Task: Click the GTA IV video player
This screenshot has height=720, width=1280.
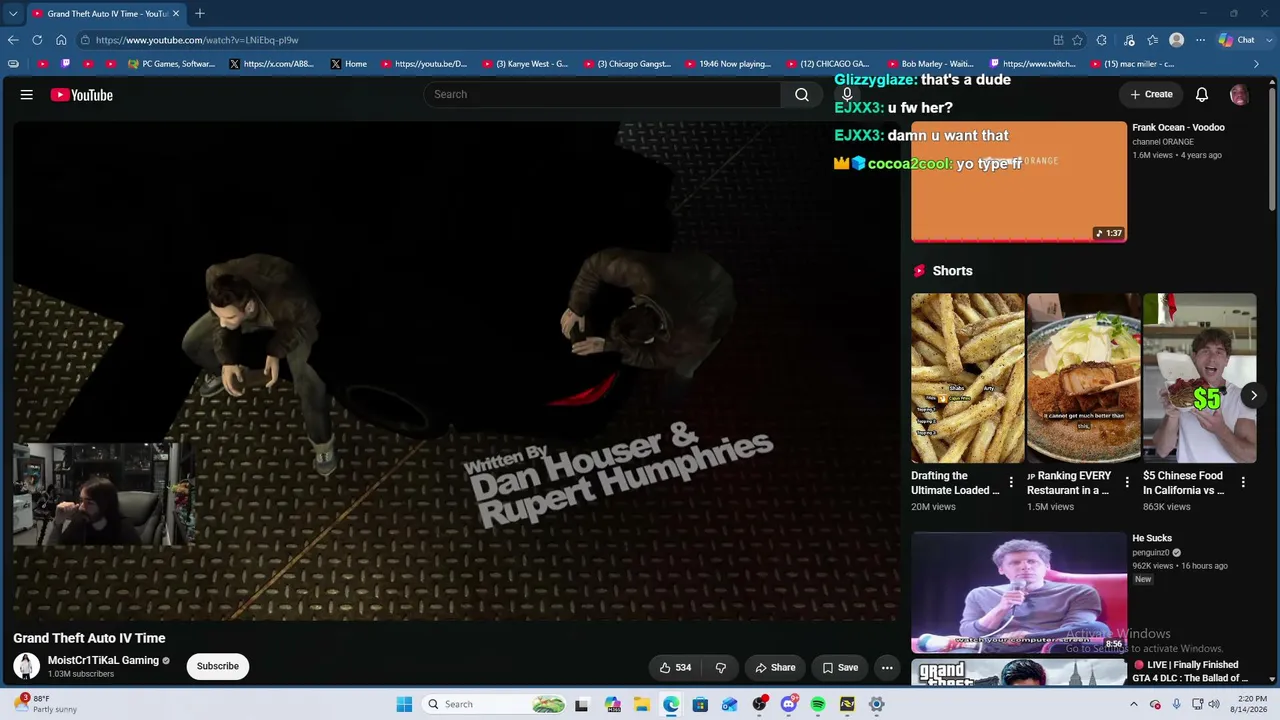Action: 456,370
